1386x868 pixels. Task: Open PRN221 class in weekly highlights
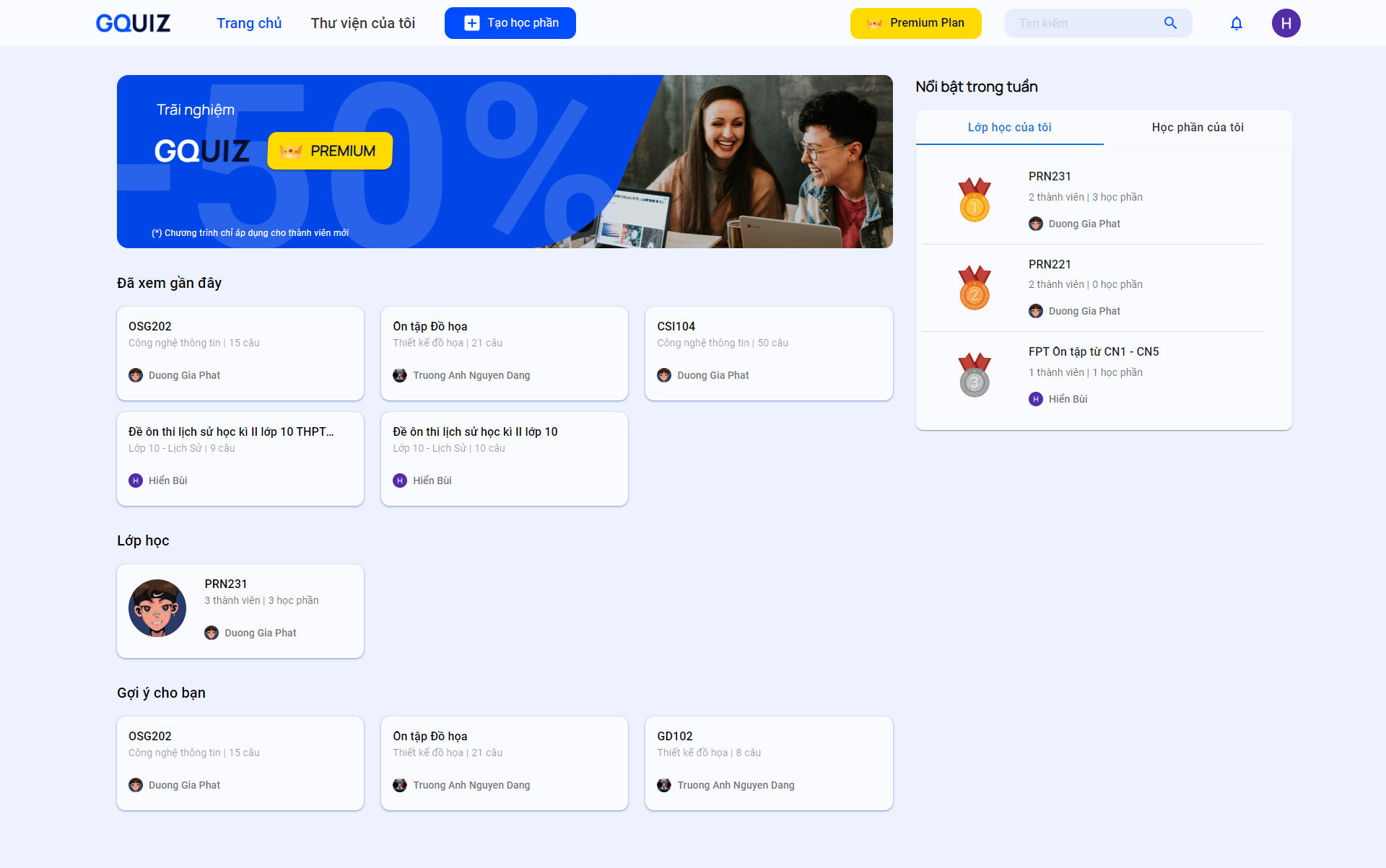(x=1049, y=264)
